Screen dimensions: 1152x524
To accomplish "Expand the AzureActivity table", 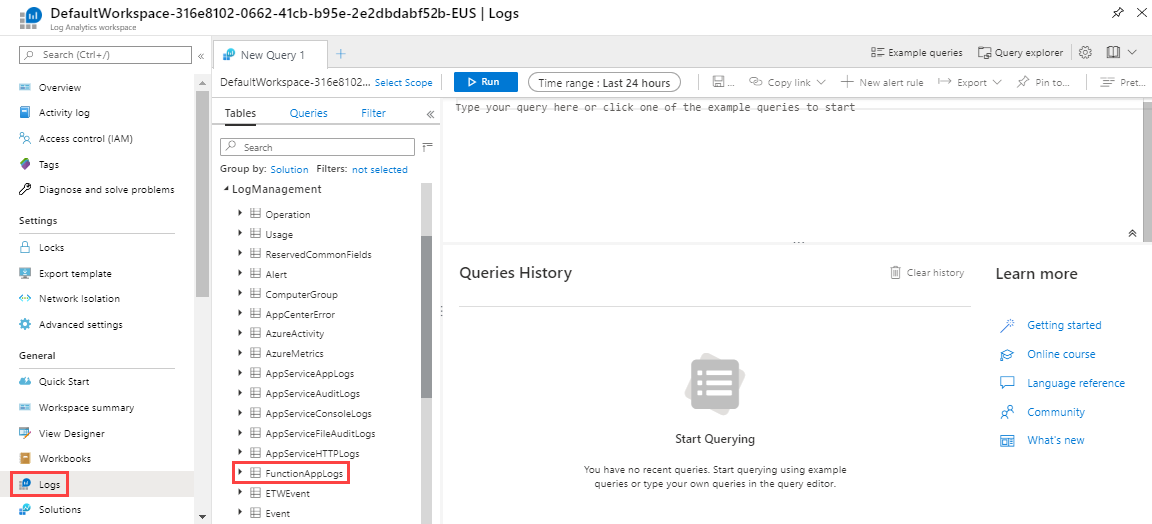I will [240, 333].
